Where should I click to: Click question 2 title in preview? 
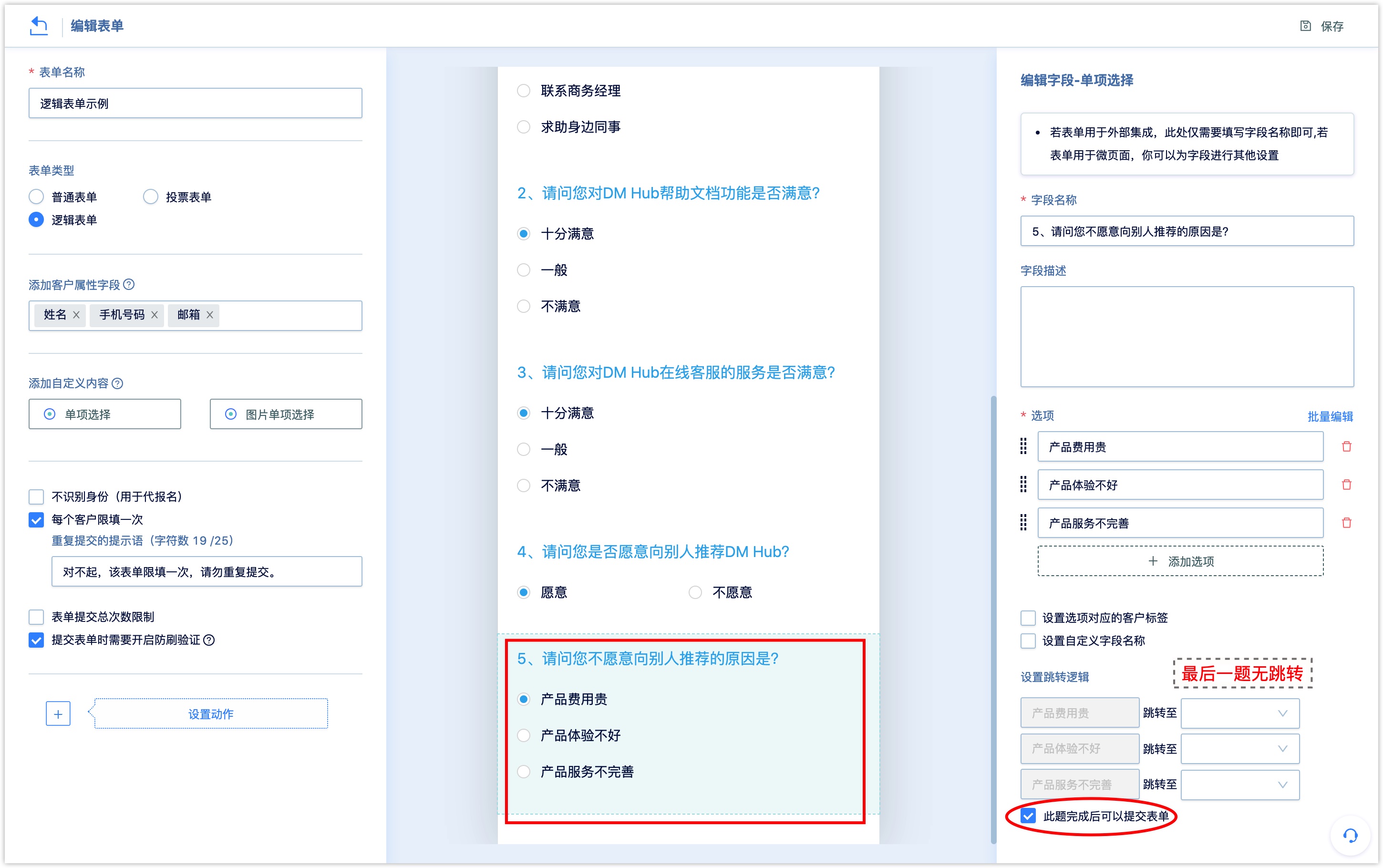[668, 193]
